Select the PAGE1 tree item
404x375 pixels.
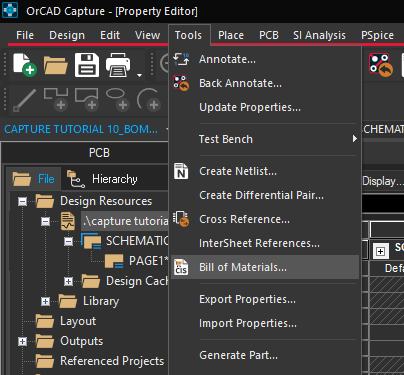tap(149, 261)
